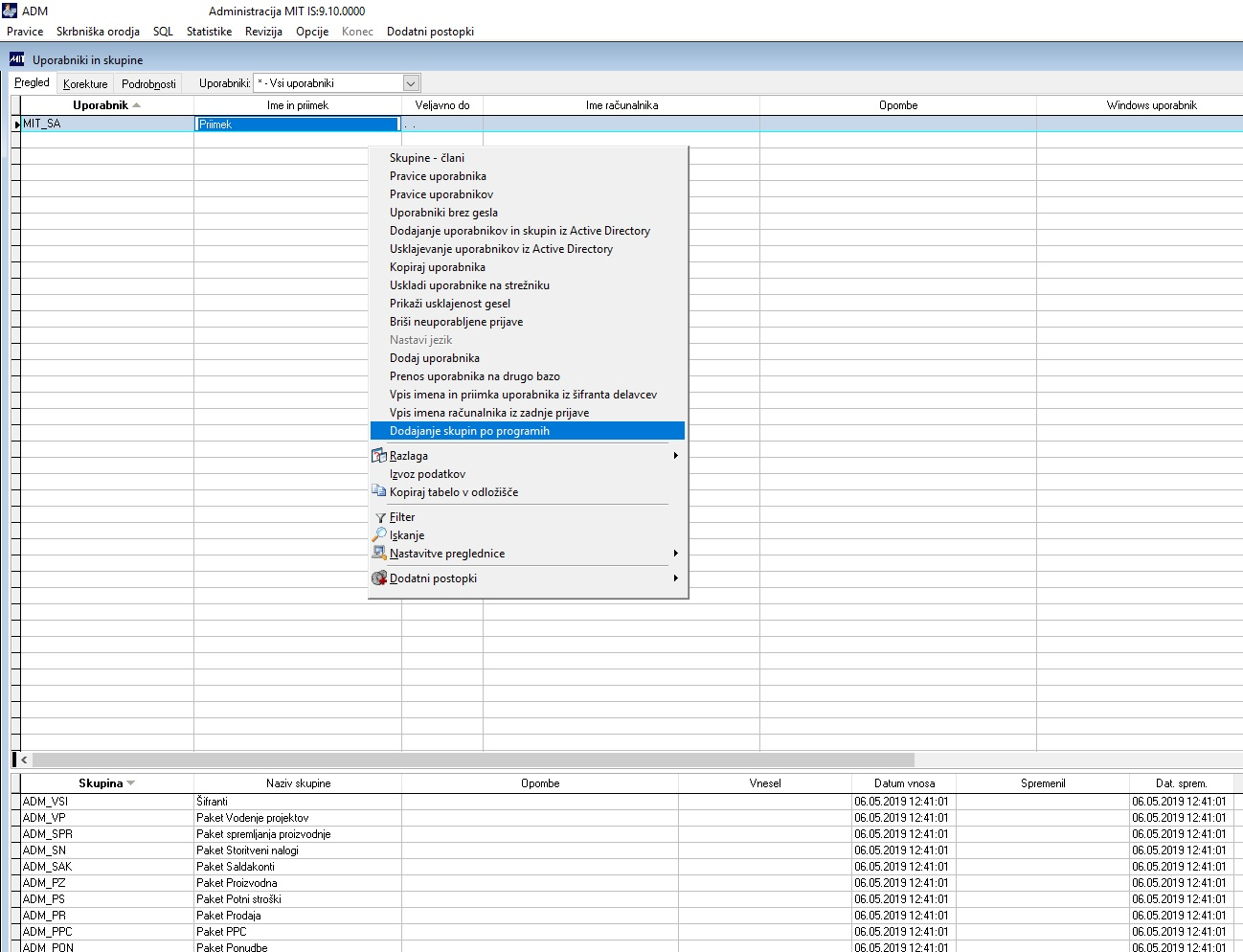Choose Prenos uporabnika na drugo bazo
This screenshot has width=1243, height=952.
click(528, 376)
